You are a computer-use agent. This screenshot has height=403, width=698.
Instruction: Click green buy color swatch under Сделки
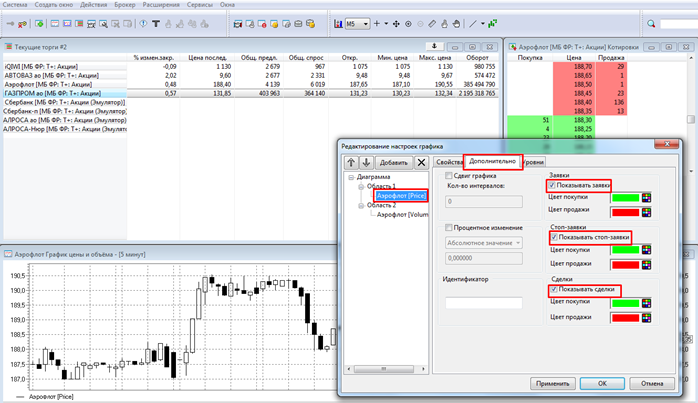coord(625,303)
